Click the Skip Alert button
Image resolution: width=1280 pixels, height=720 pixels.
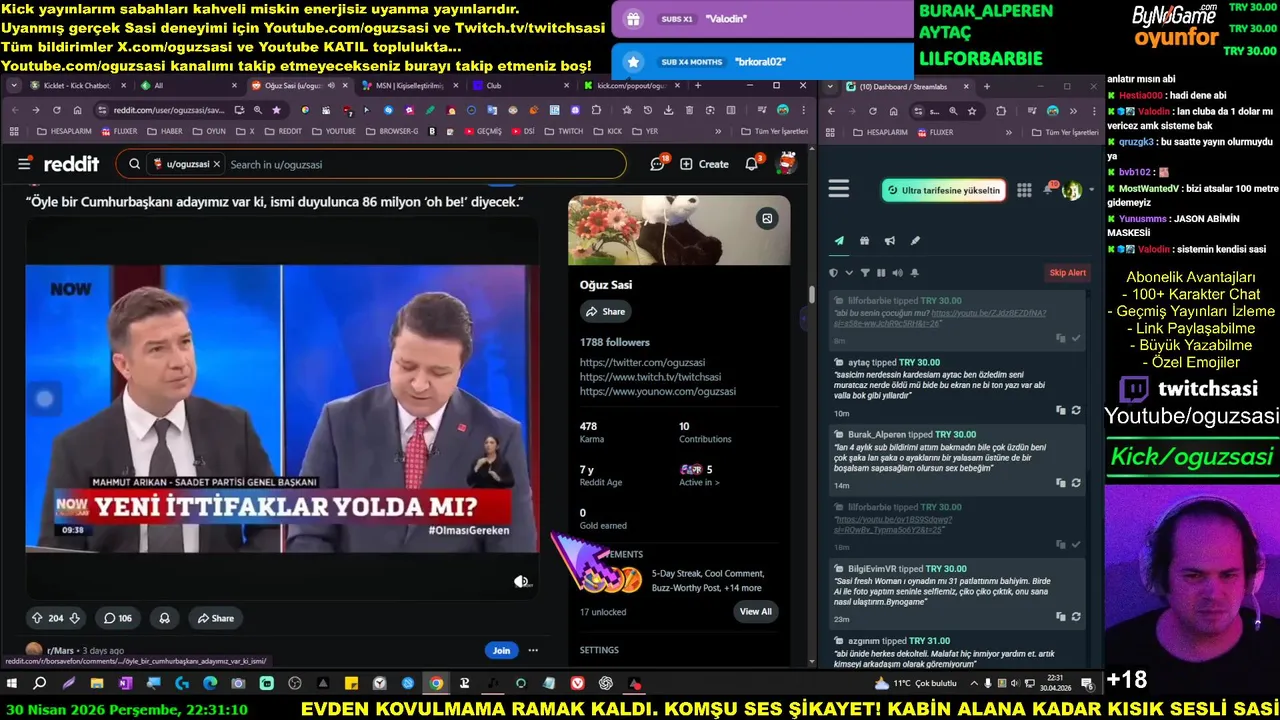tap(1067, 273)
